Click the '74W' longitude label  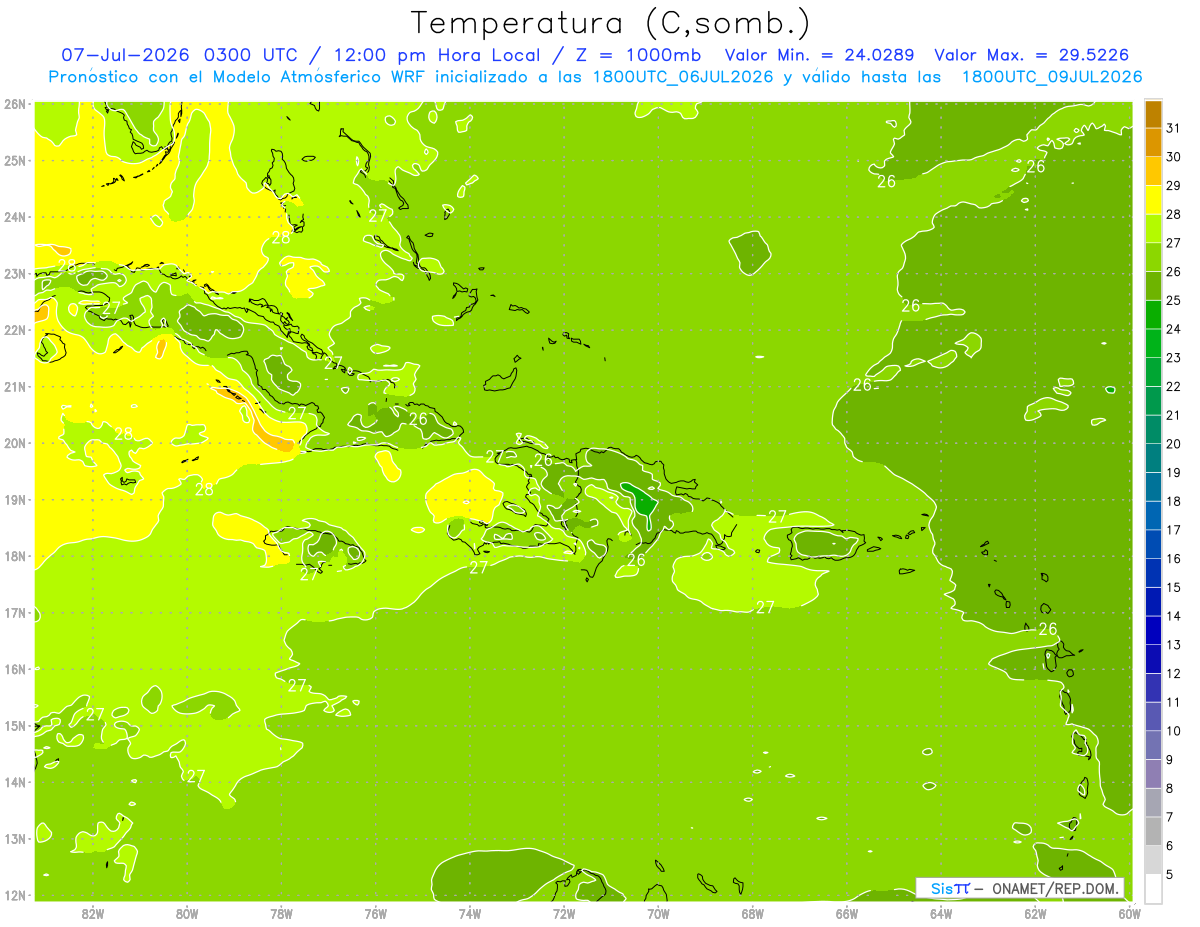click(470, 913)
